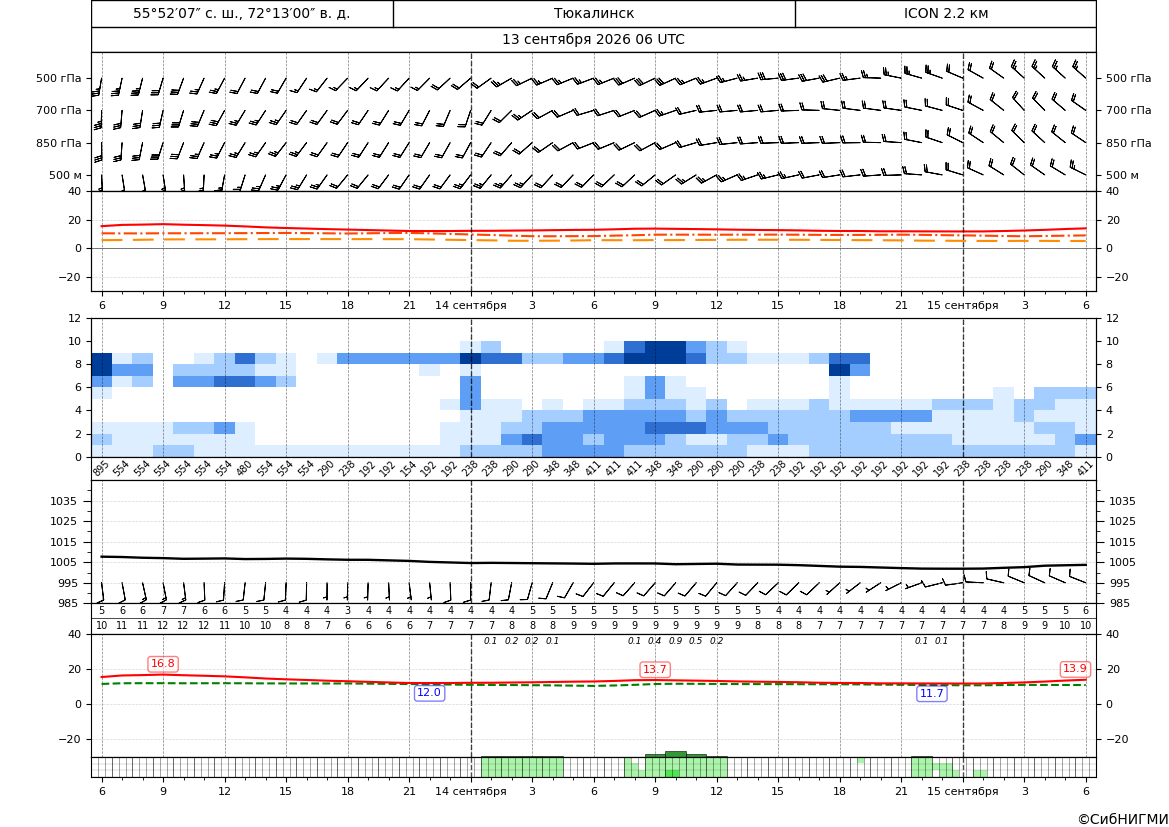Click the 13 сентября 2026 06 UTC title
This screenshot has height=827, width=1169.
[593, 40]
